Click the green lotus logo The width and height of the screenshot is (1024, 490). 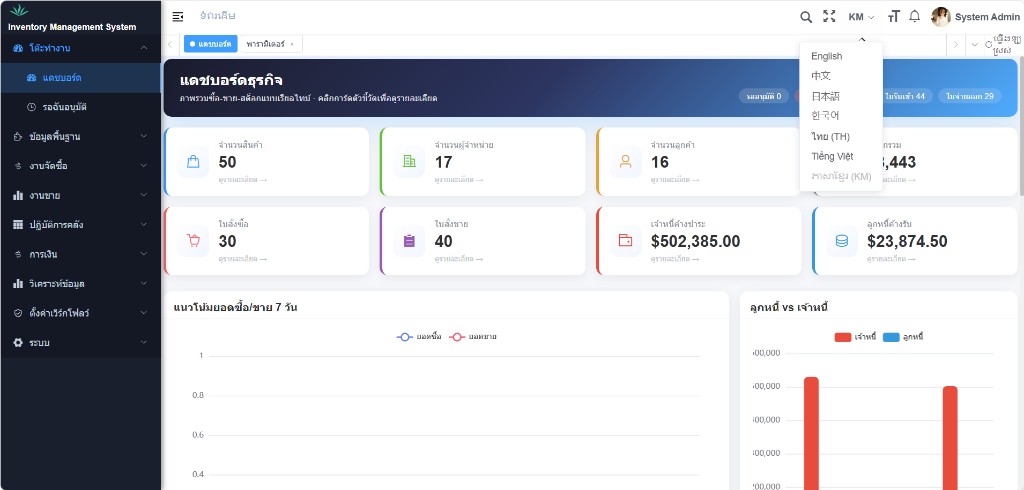tap(20, 10)
